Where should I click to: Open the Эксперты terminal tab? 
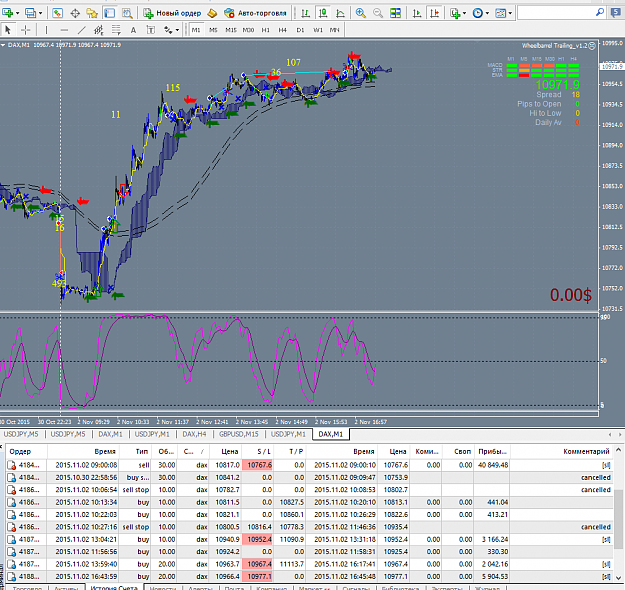pos(447,588)
